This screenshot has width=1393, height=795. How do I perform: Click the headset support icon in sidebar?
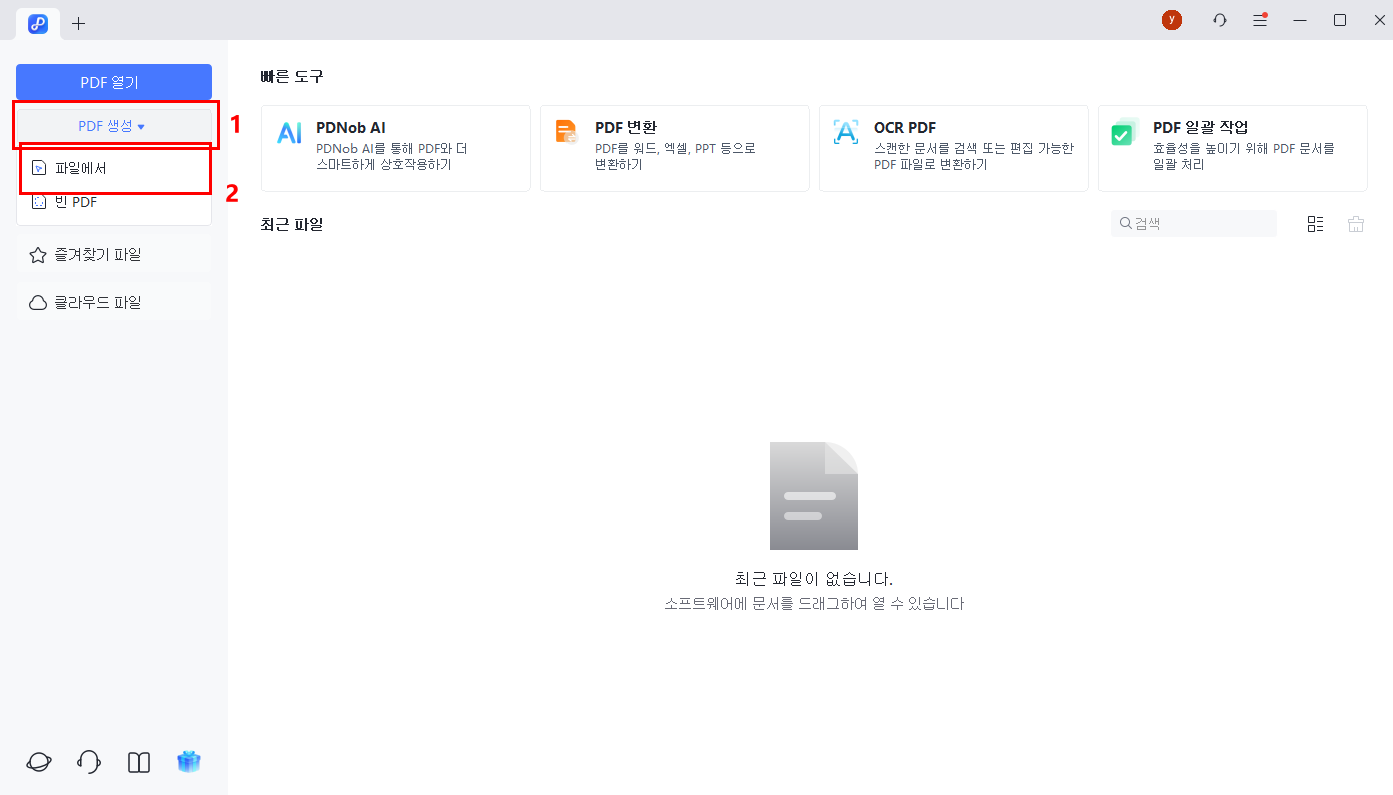pyautogui.click(x=88, y=762)
